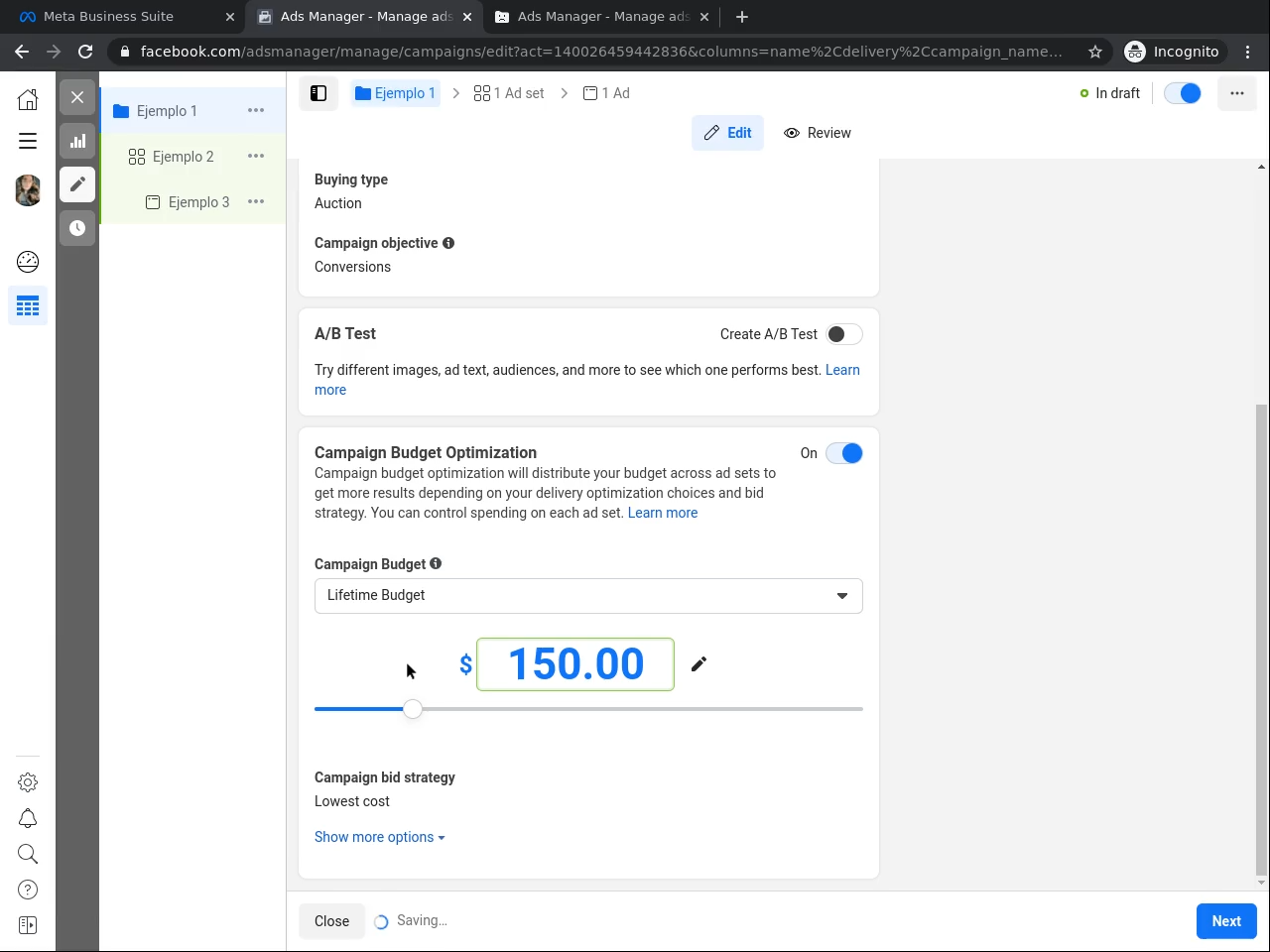This screenshot has height=952, width=1270.
Task: Select campaign Ejemplo 1 in tree
Action: point(167,111)
